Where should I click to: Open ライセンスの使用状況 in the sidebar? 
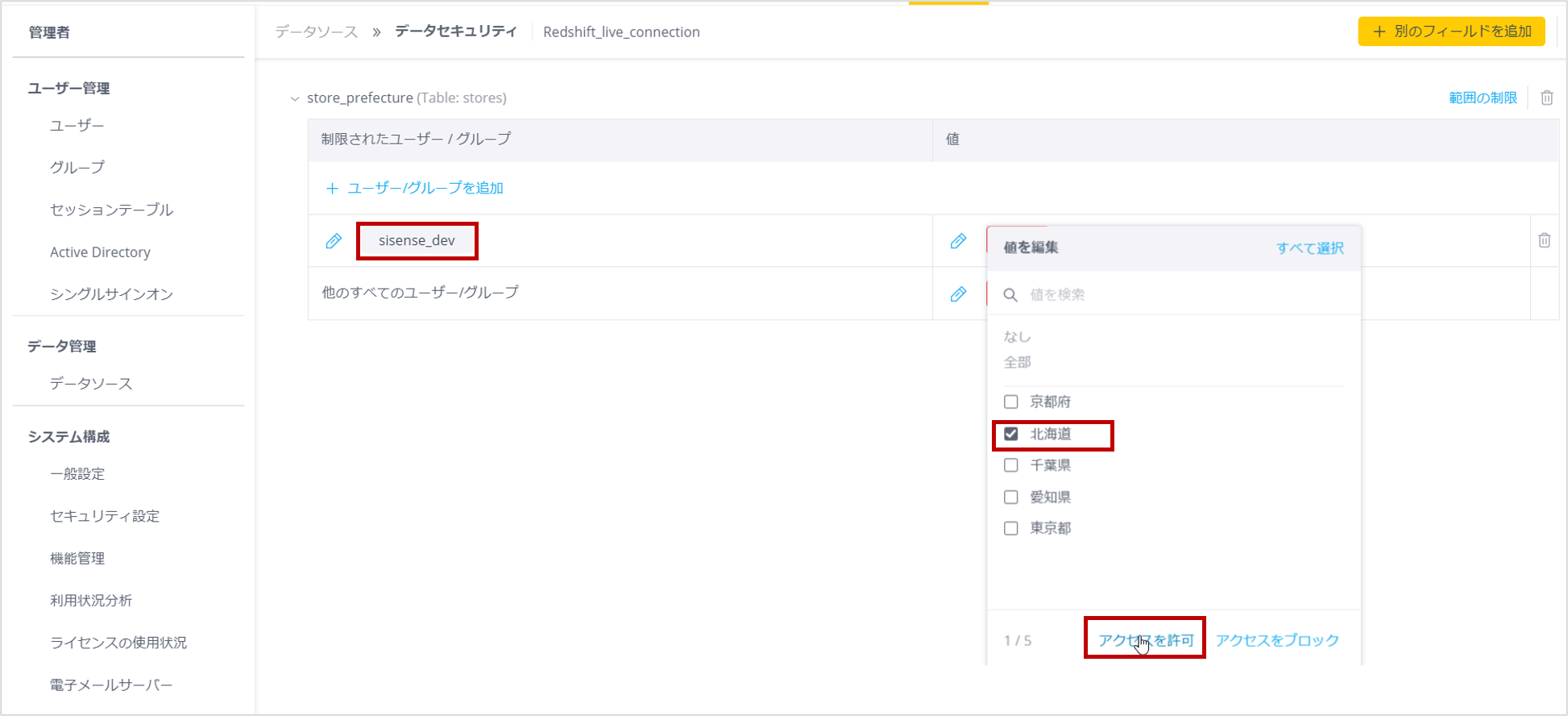click(x=118, y=643)
